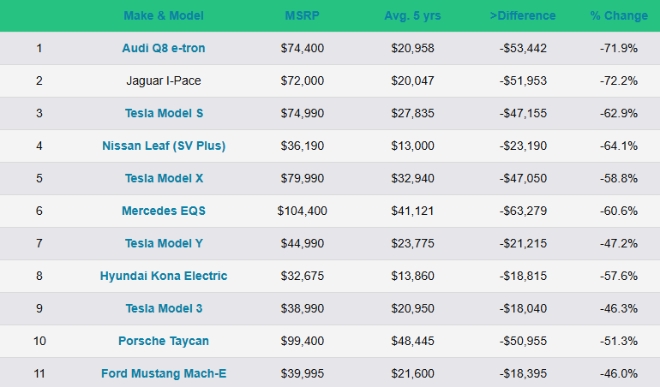Sort by the % Change header
The height and width of the screenshot is (387, 660).
point(619,16)
